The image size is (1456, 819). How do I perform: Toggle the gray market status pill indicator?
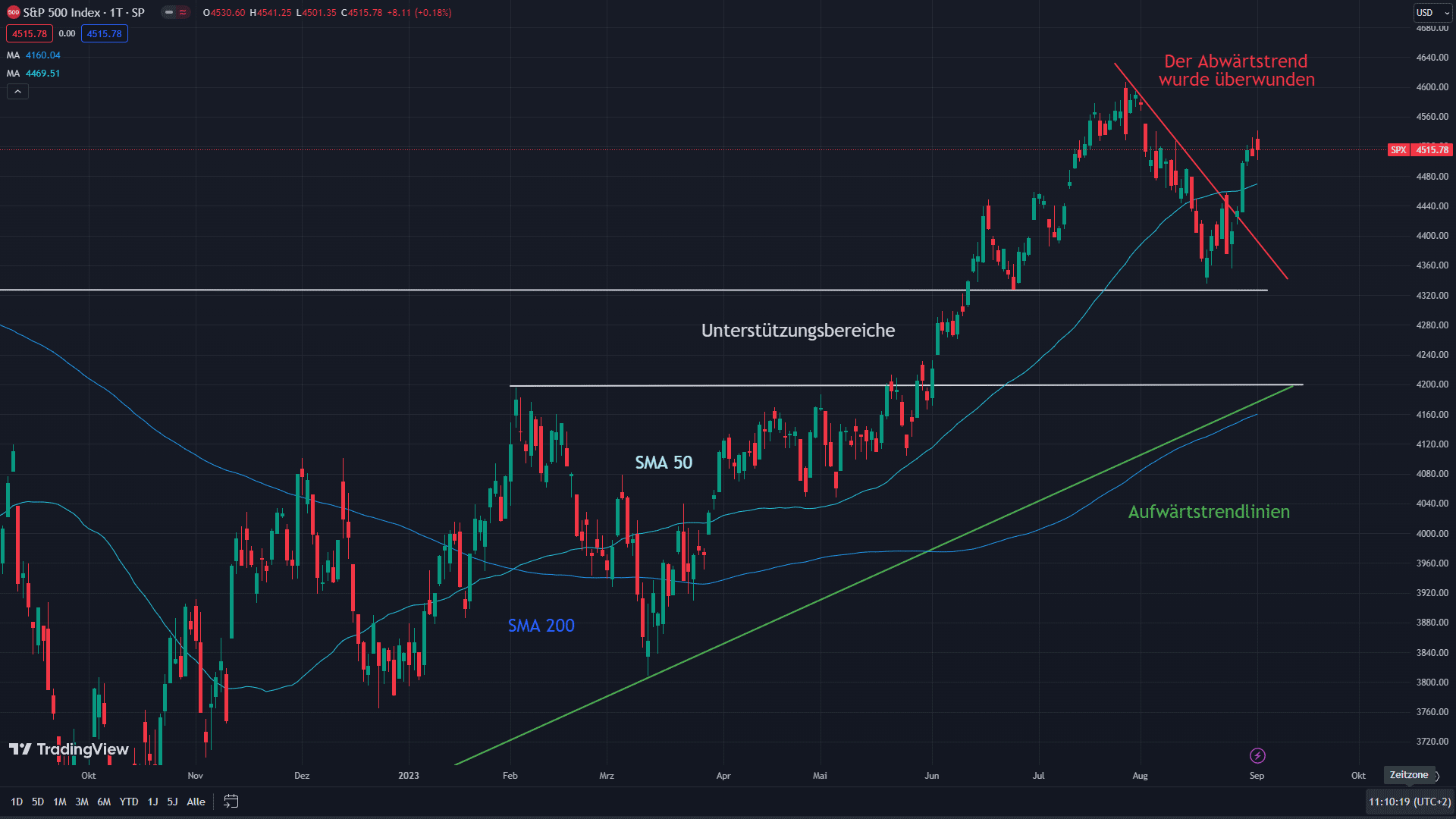click(169, 12)
